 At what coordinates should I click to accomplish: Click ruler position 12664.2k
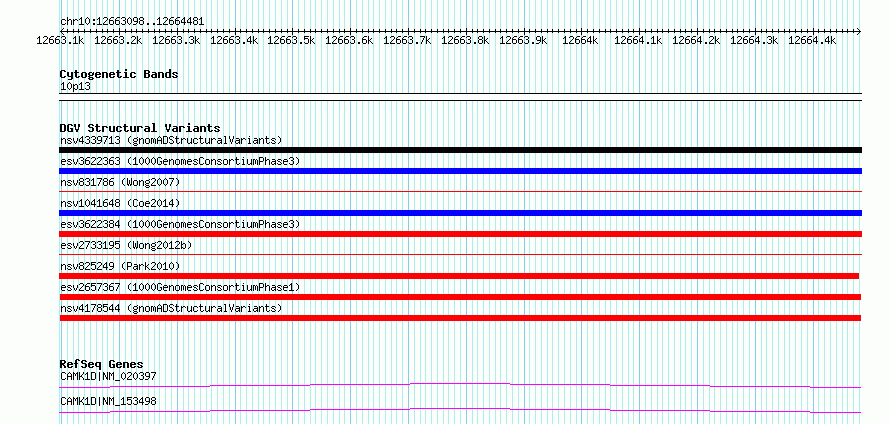(x=697, y=40)
